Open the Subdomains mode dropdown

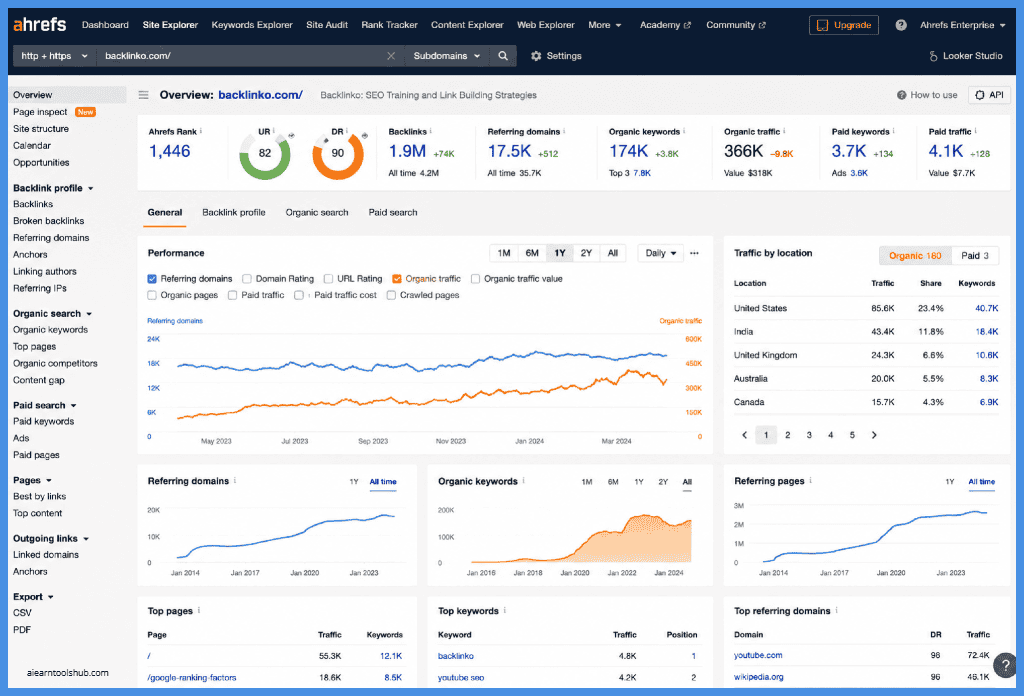coord(447,56)
